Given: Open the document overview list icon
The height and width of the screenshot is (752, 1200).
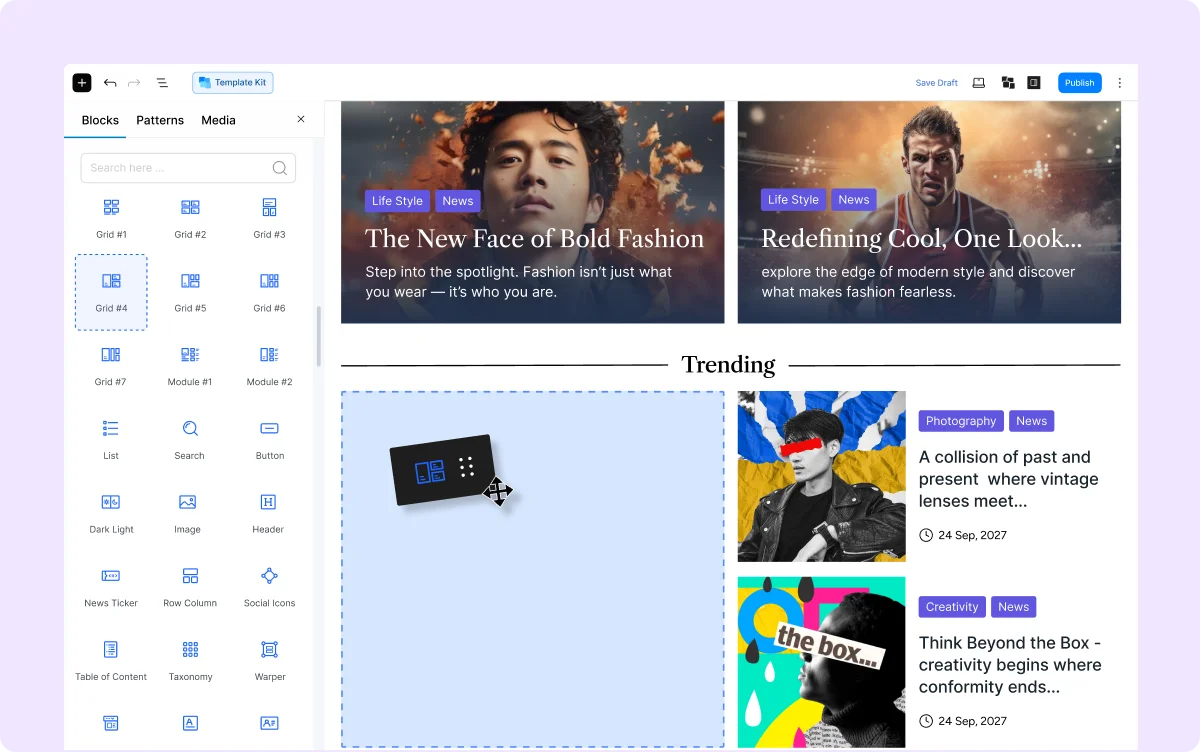Looking at the screenshot, I should click(x=162, y=83).
